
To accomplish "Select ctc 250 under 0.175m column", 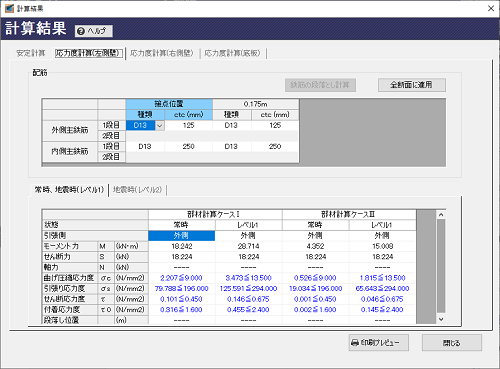I will pos(275,146).
